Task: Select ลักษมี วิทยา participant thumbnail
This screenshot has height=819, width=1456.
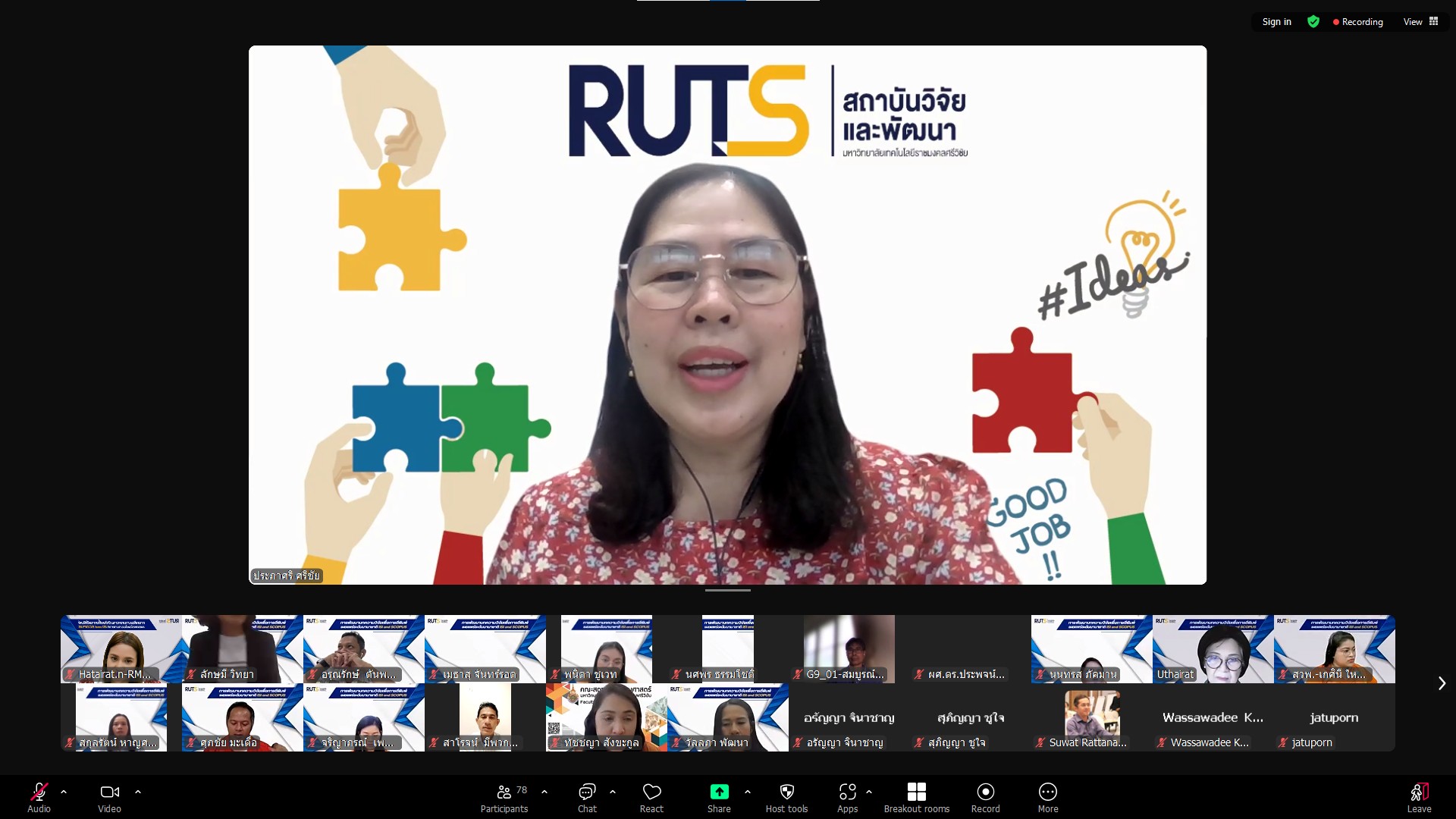Action: [243, 649]
